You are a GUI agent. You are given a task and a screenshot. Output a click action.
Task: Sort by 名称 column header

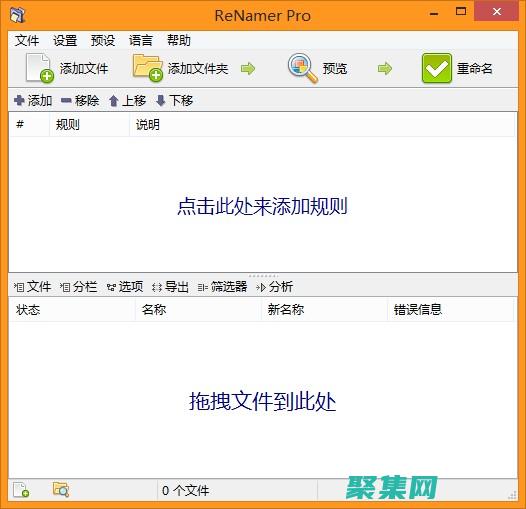click(198, 309)
